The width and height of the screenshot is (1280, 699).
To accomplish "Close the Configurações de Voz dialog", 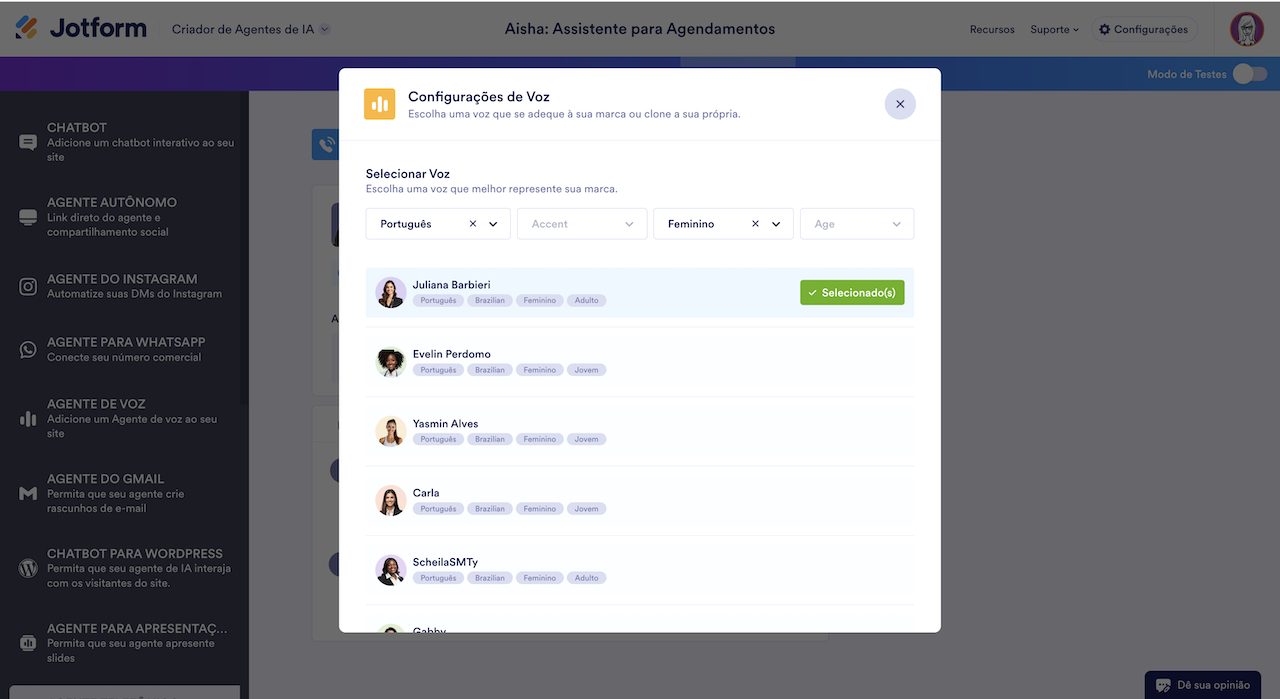I will click(x=900, y=104).
